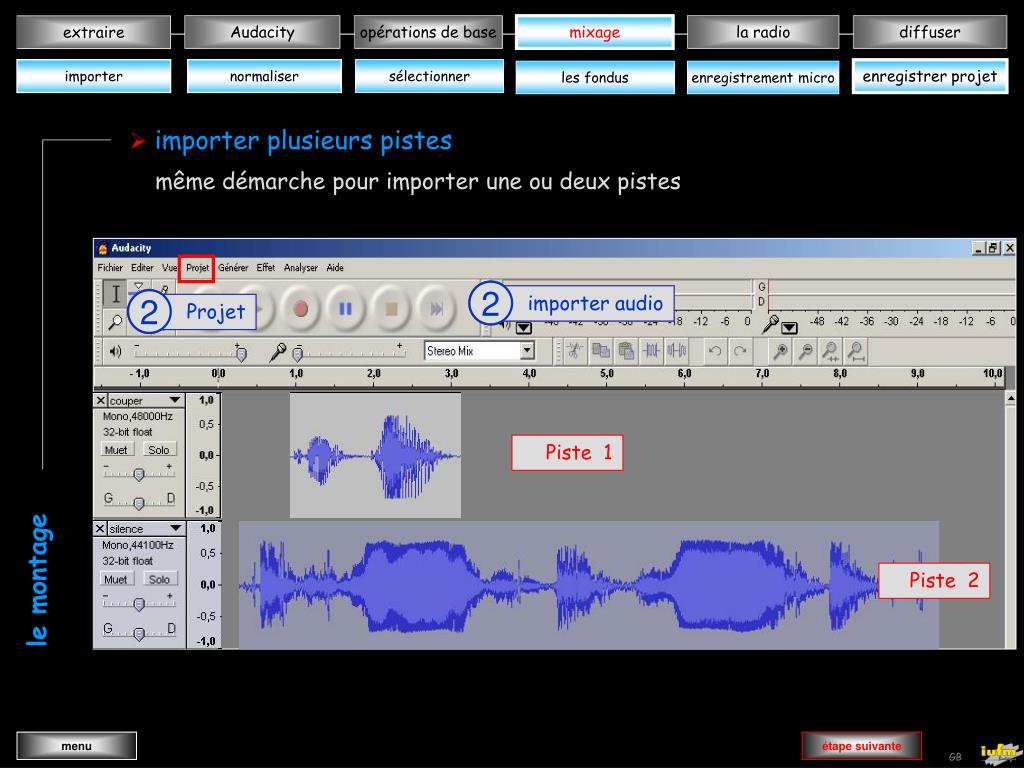The width and height of the screenshot is (1024, 768).
Task: Solo the silence track
Action: tap(159, 579)
